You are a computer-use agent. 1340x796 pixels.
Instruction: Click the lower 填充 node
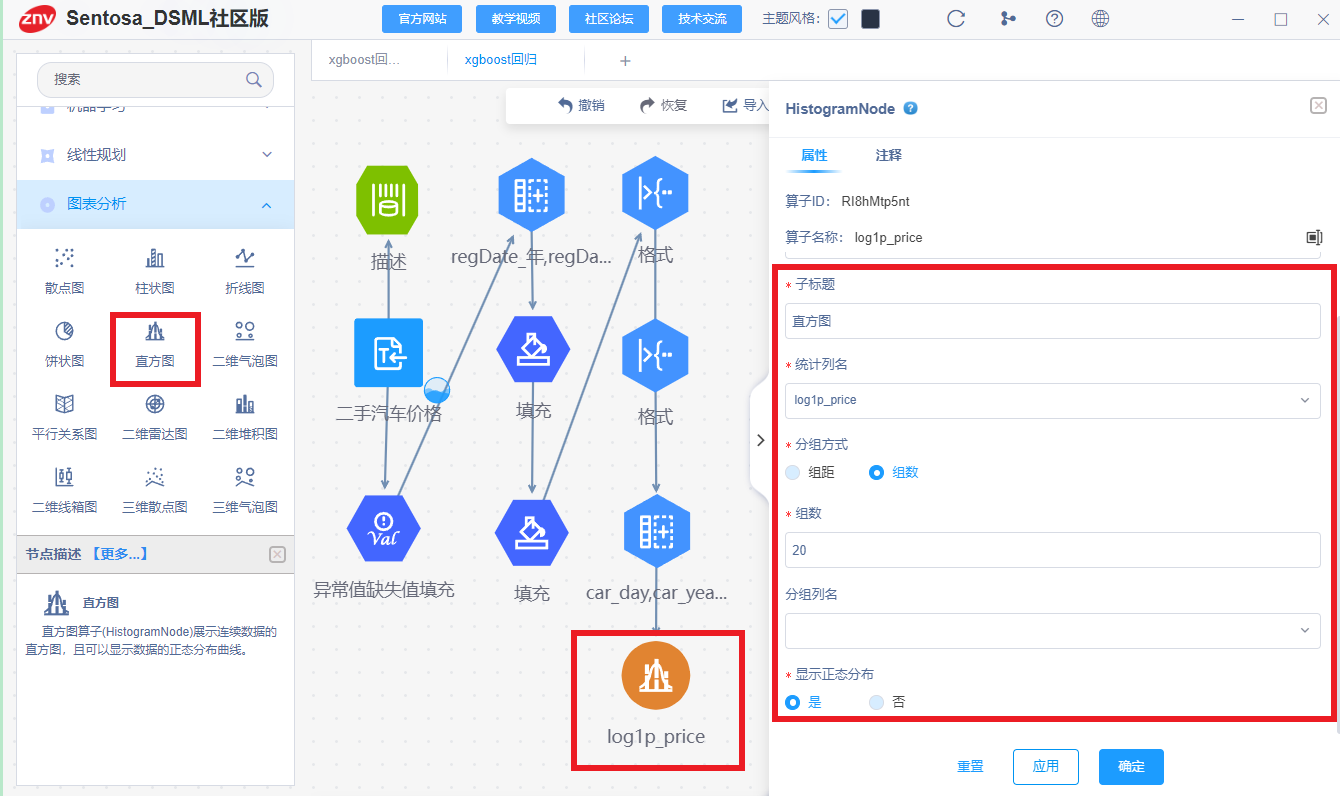click(532, 532)
